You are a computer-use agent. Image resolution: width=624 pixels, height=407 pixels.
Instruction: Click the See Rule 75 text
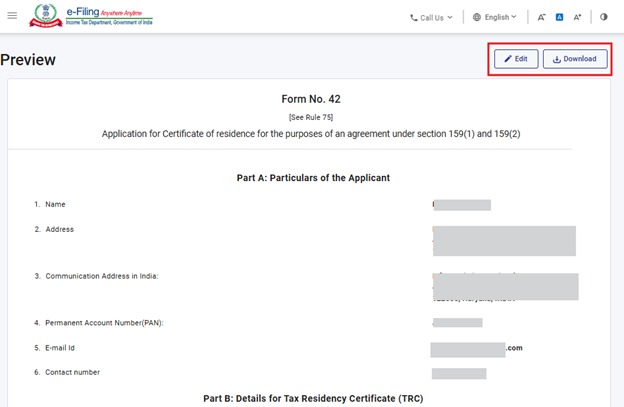(x=311, y=117)
